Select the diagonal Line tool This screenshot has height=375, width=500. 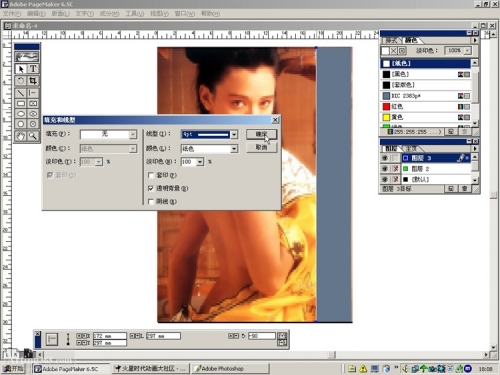click(21, 93)
